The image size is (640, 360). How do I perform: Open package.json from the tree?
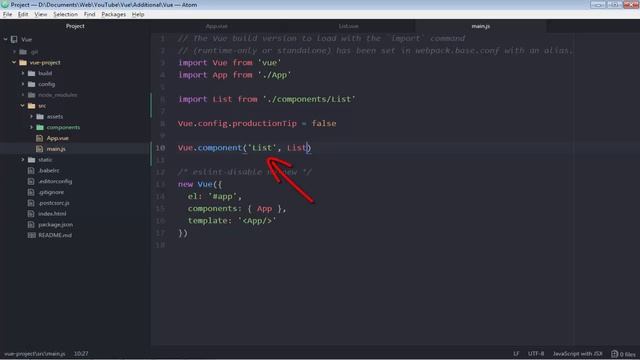56,224
